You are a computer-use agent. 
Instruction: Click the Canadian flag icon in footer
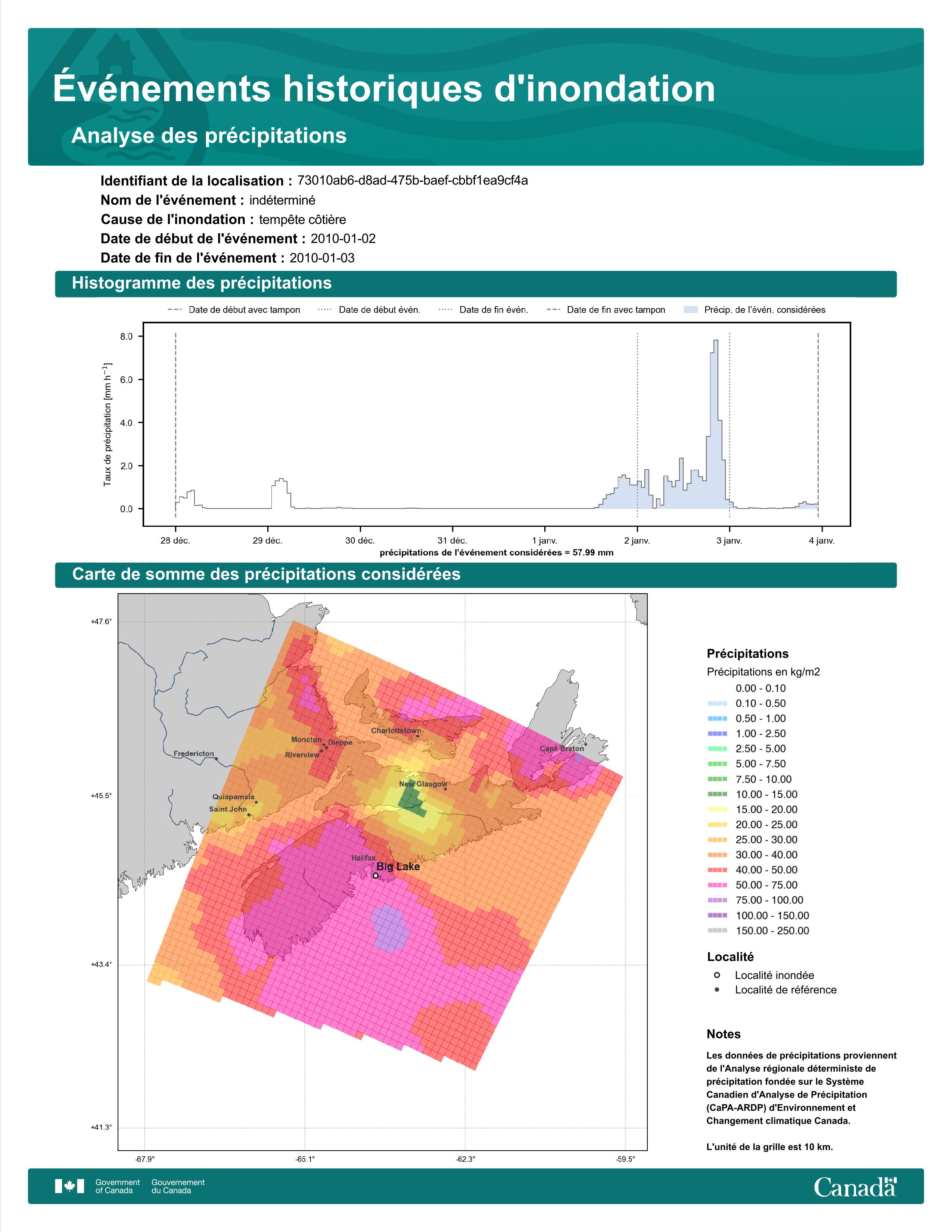[x=69, y=1186]
